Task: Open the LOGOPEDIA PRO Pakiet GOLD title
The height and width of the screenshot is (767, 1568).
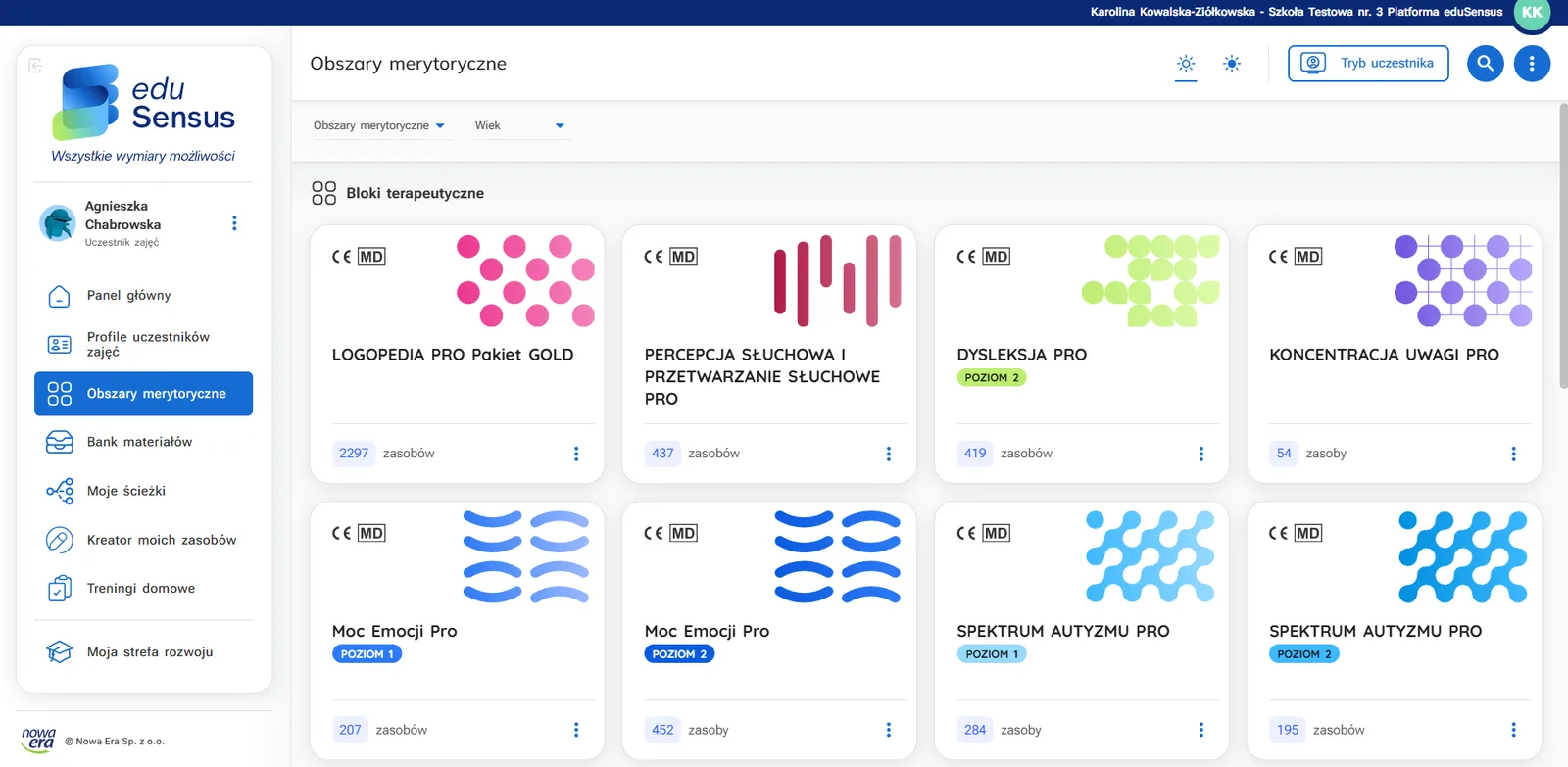Action: click(x=453, y=355)
